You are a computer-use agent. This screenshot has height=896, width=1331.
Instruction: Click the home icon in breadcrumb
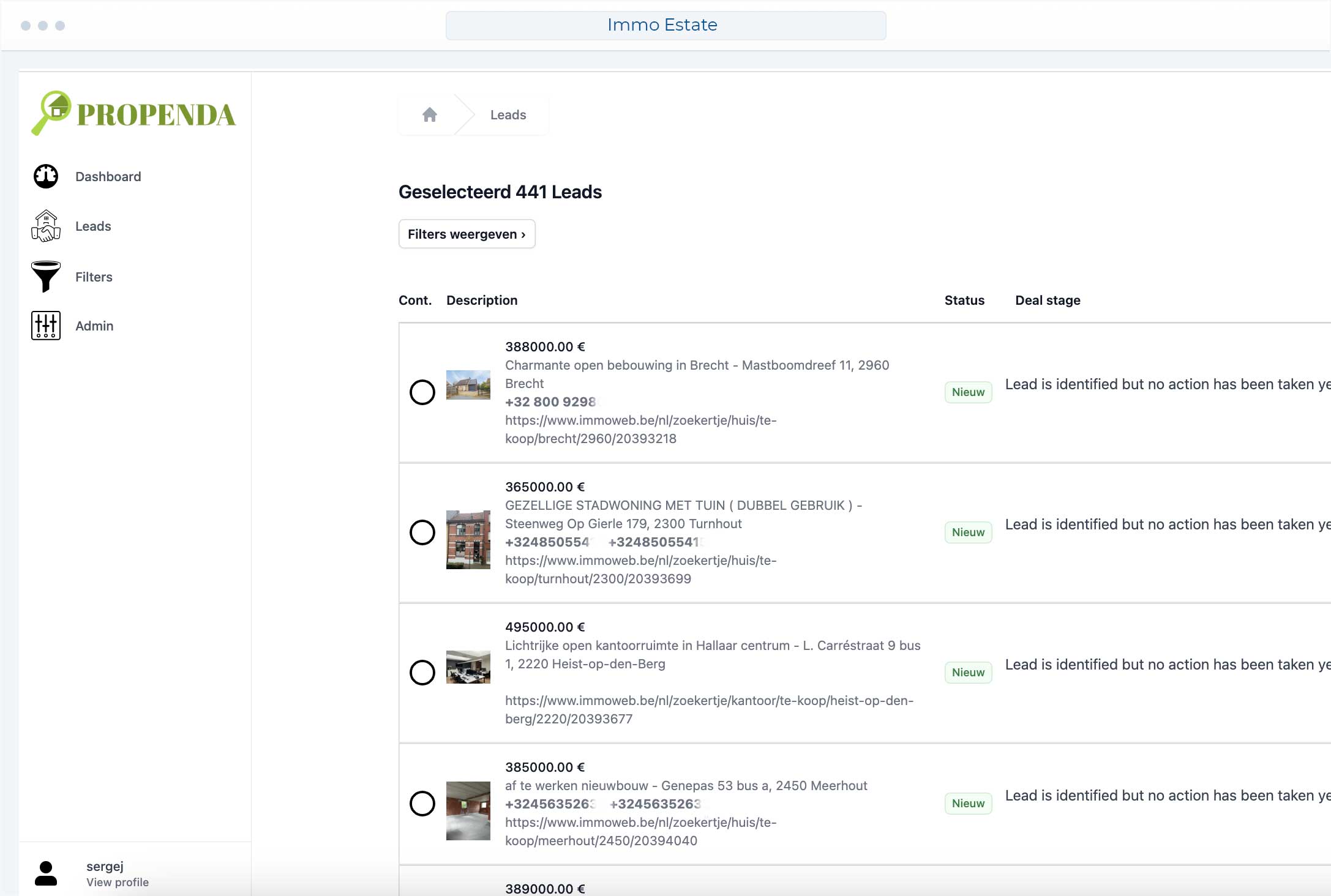tap(430, 115)
